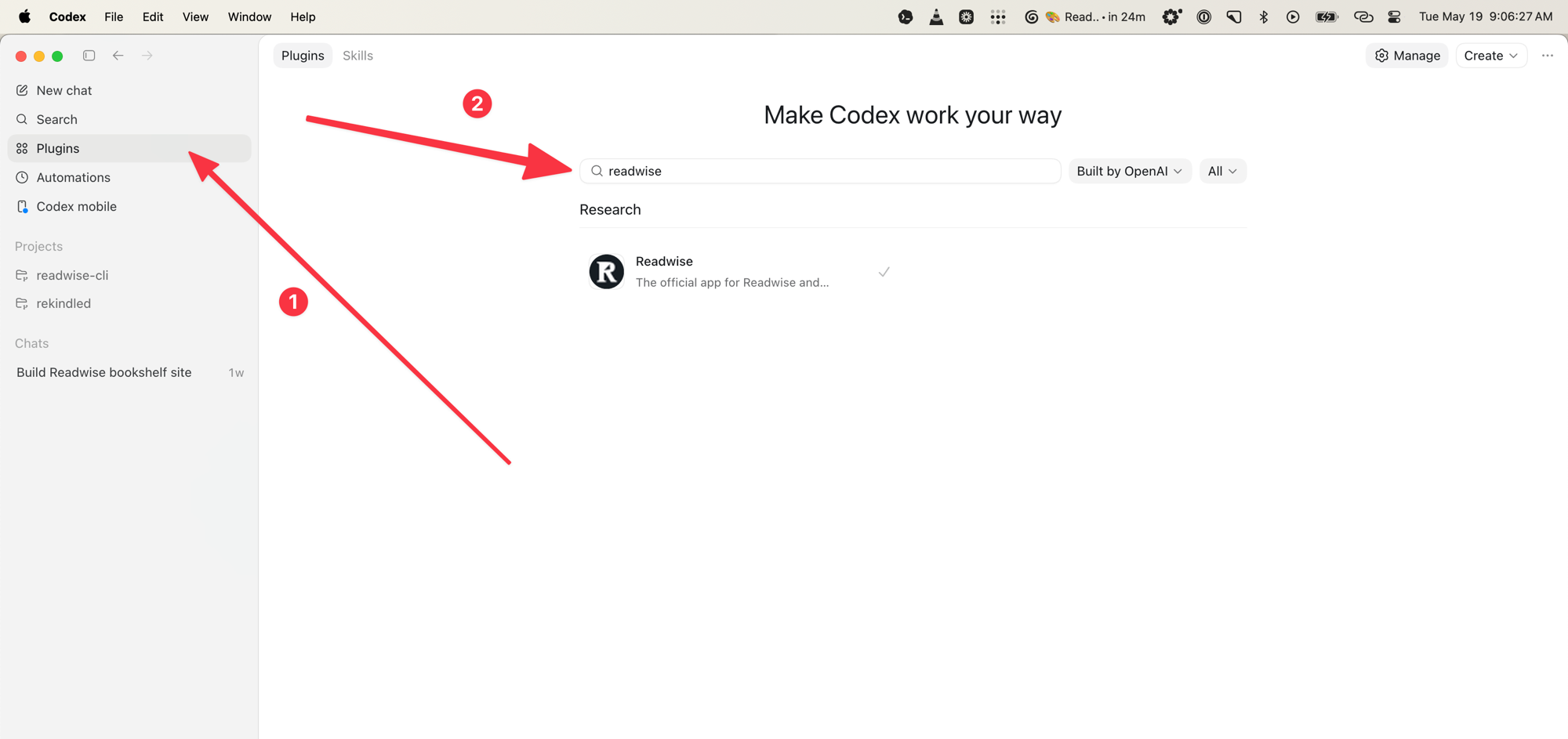This screenshot has height=739, width=1568.
Task: Click the dots grid menu bar icon
Action: pyautogui.click(x=997, y=16)
